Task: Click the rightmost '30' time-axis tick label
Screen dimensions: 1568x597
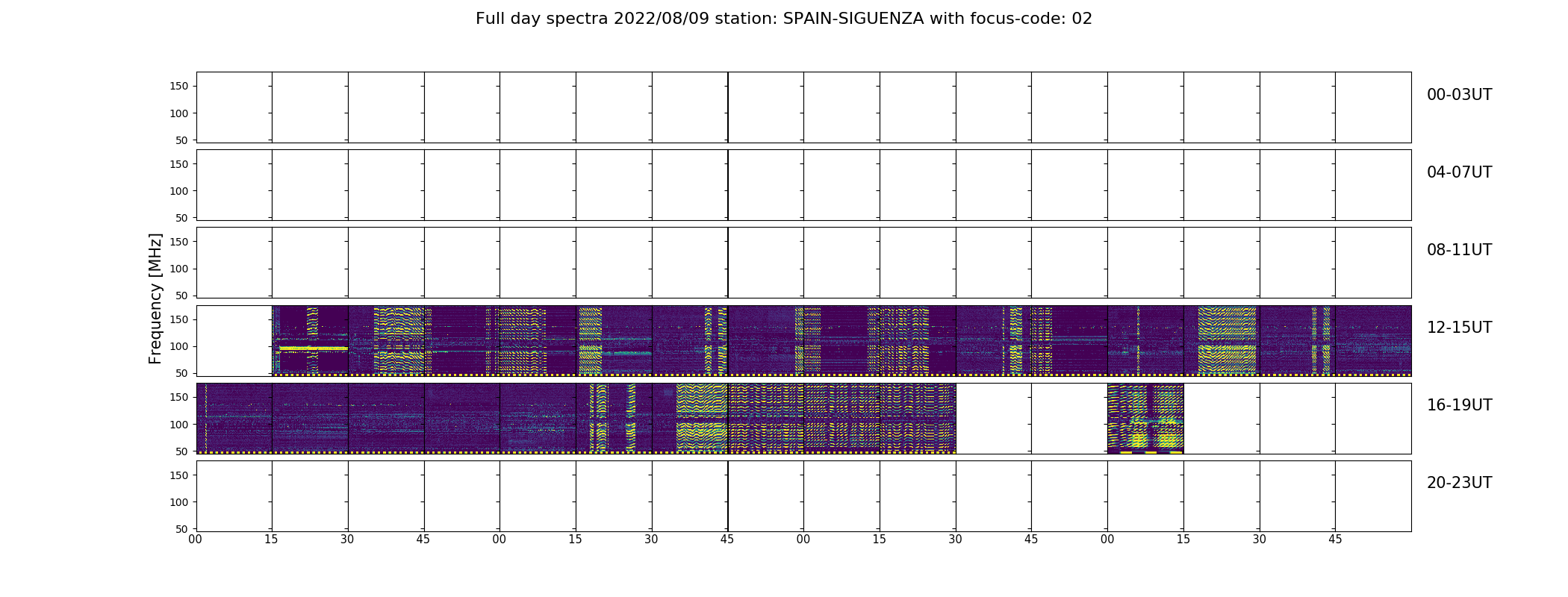Action: coord(1260,540)
